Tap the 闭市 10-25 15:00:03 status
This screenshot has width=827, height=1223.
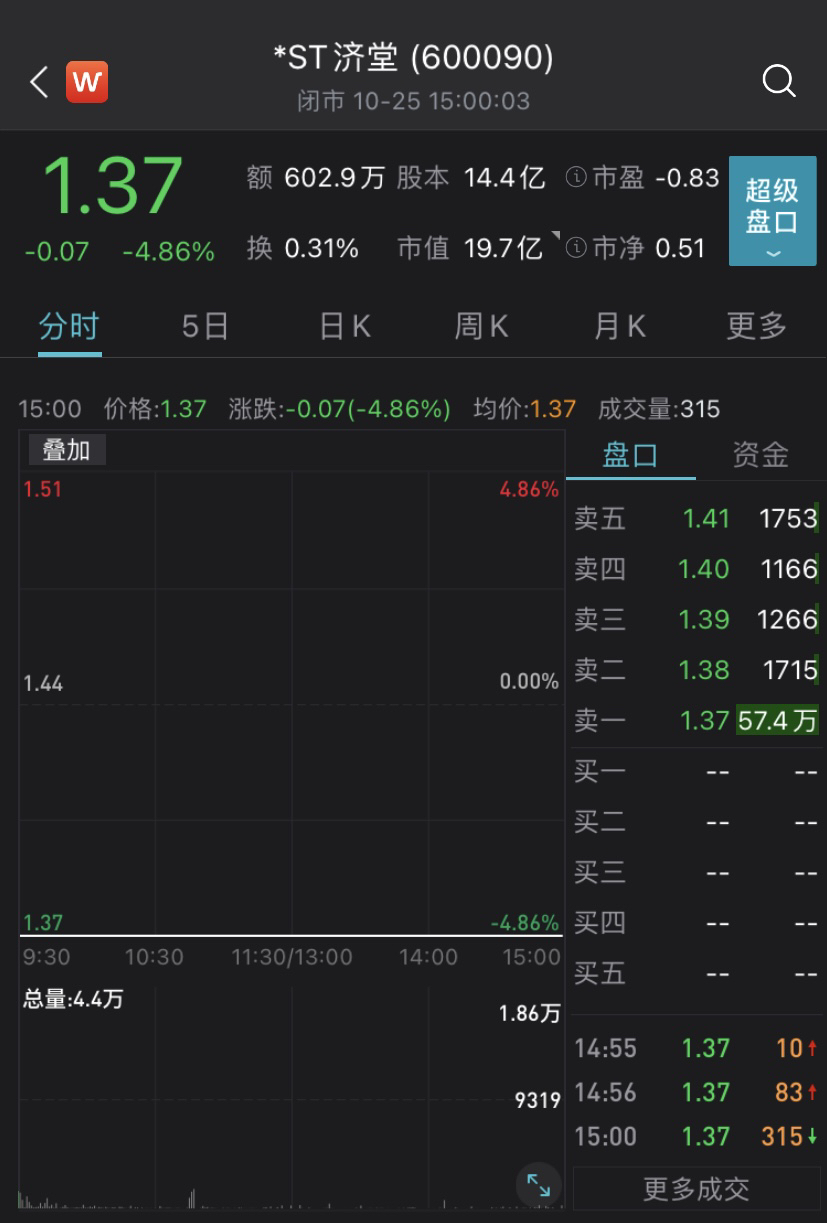(x=413, y=101)
